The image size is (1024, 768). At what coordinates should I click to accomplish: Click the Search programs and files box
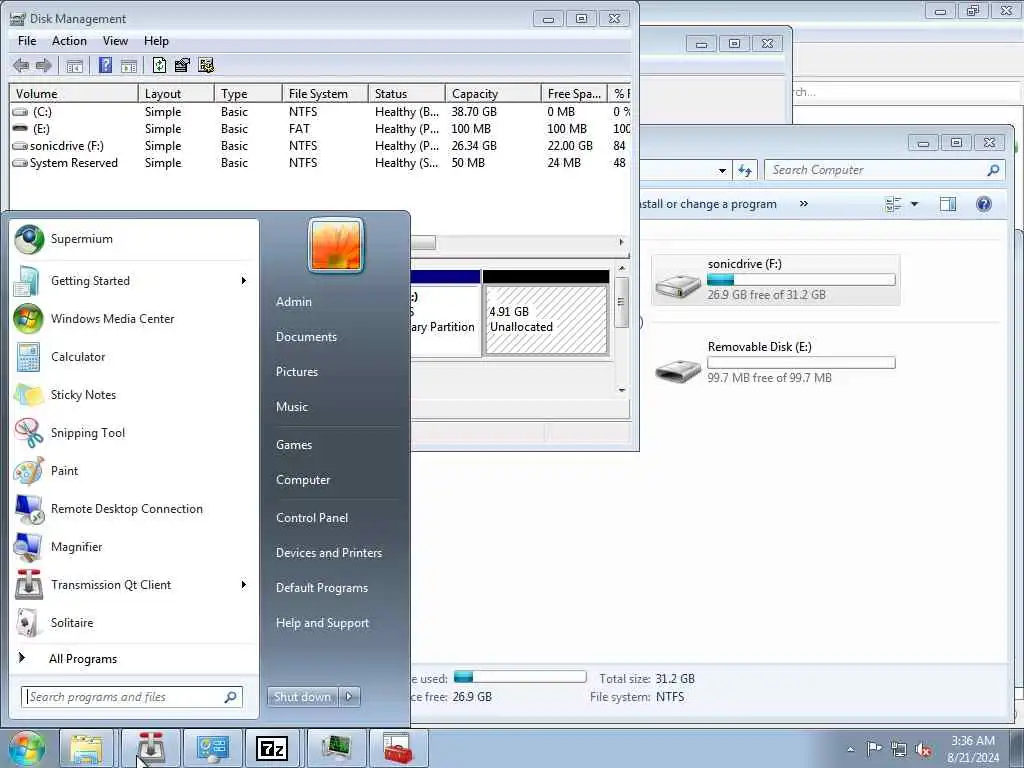[132, 697]
